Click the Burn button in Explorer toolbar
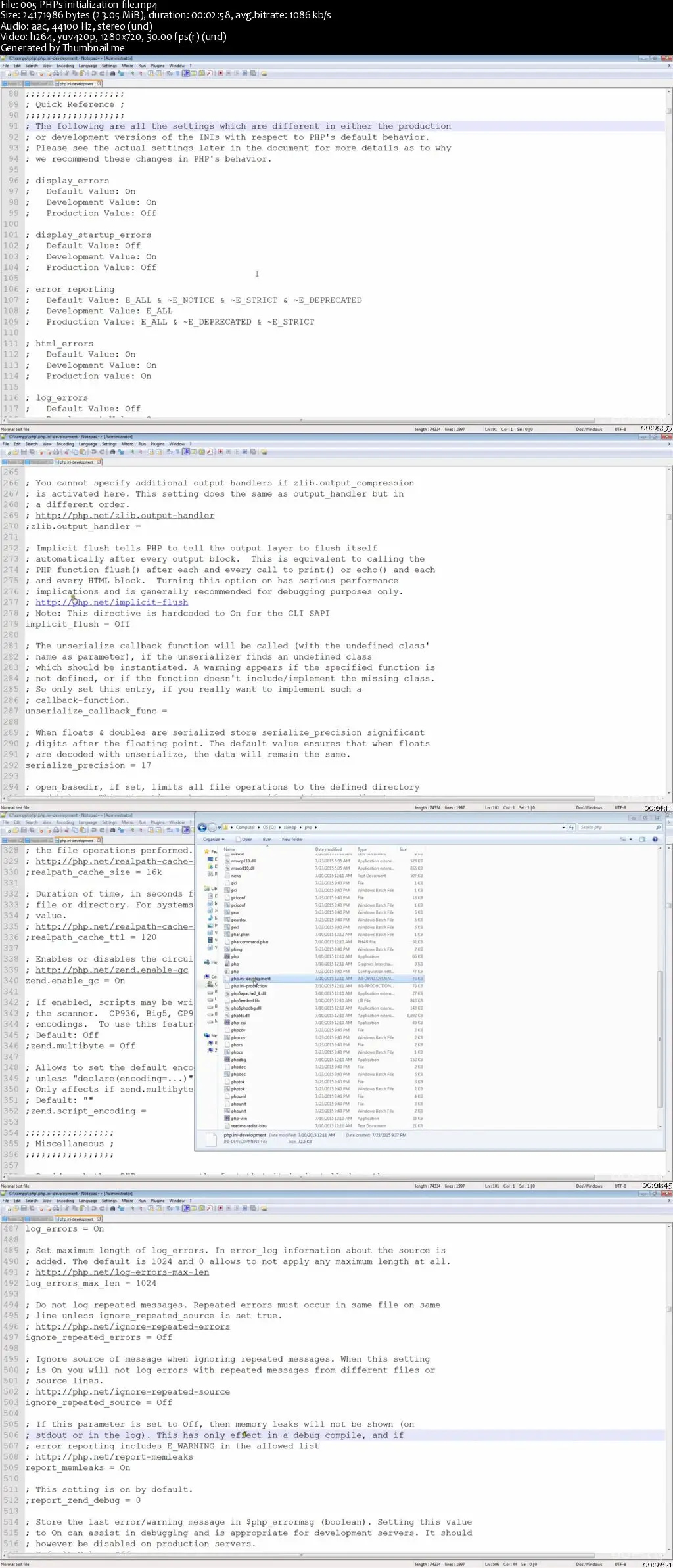673x1568 pixels. [267, 839]
